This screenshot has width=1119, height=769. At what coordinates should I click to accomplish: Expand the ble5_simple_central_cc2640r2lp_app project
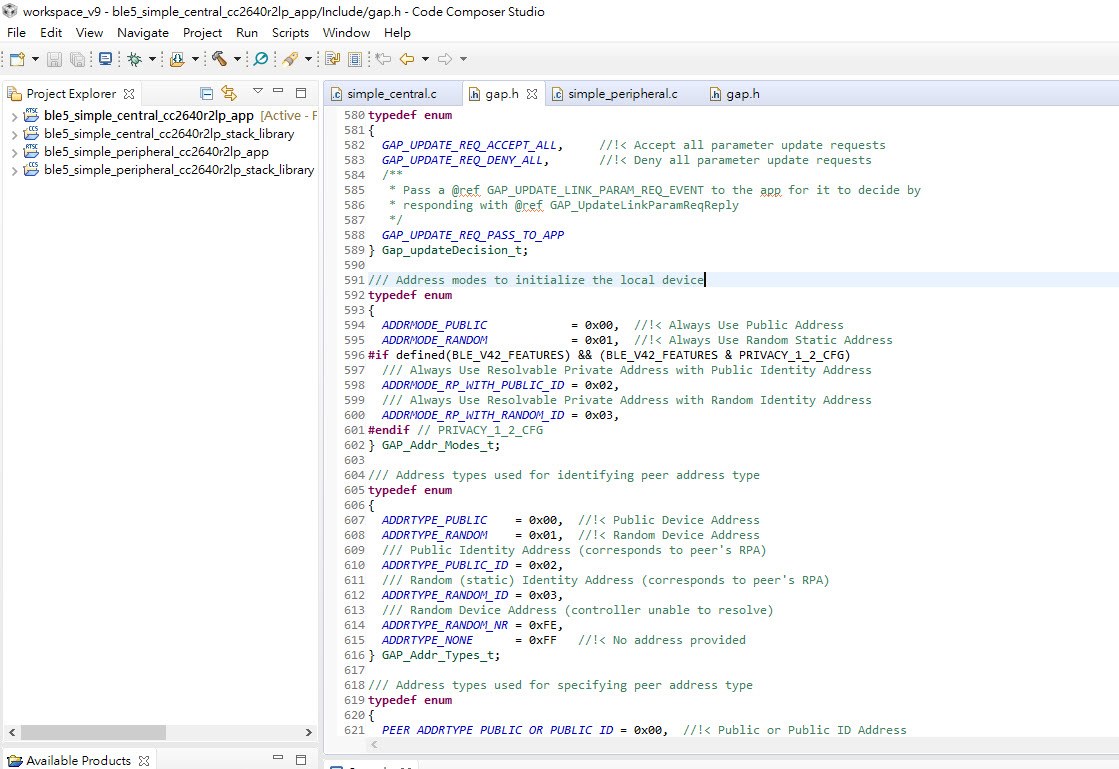[x=13, y=116]
